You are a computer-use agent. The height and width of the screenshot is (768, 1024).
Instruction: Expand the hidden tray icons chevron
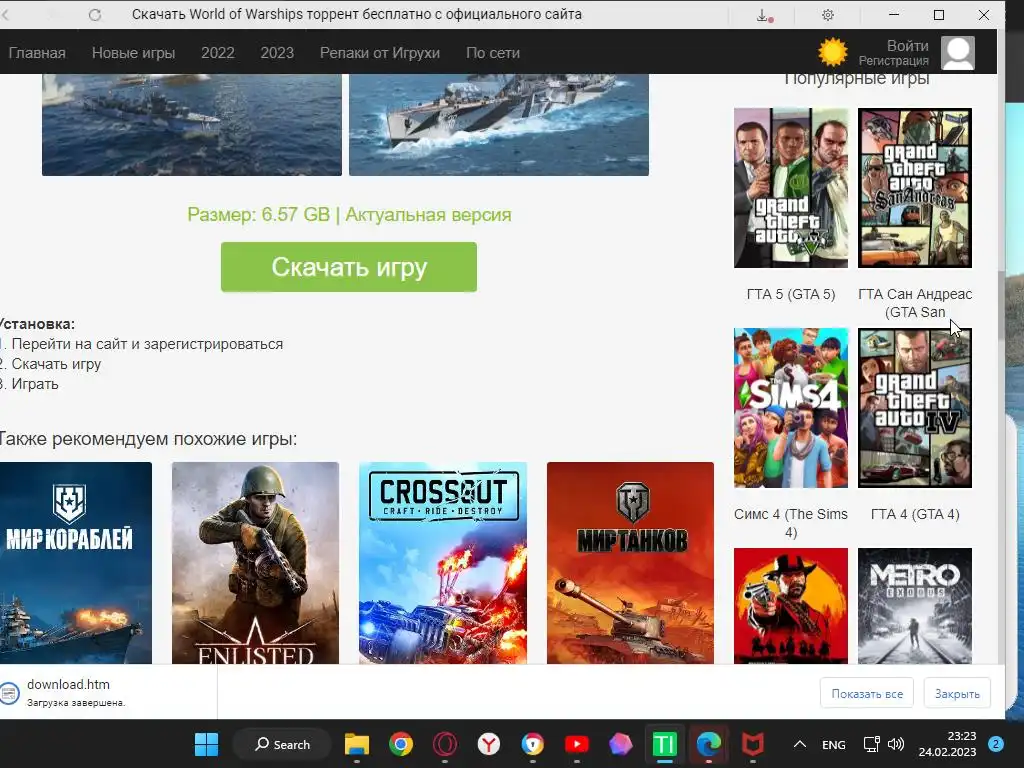point(799,744)
